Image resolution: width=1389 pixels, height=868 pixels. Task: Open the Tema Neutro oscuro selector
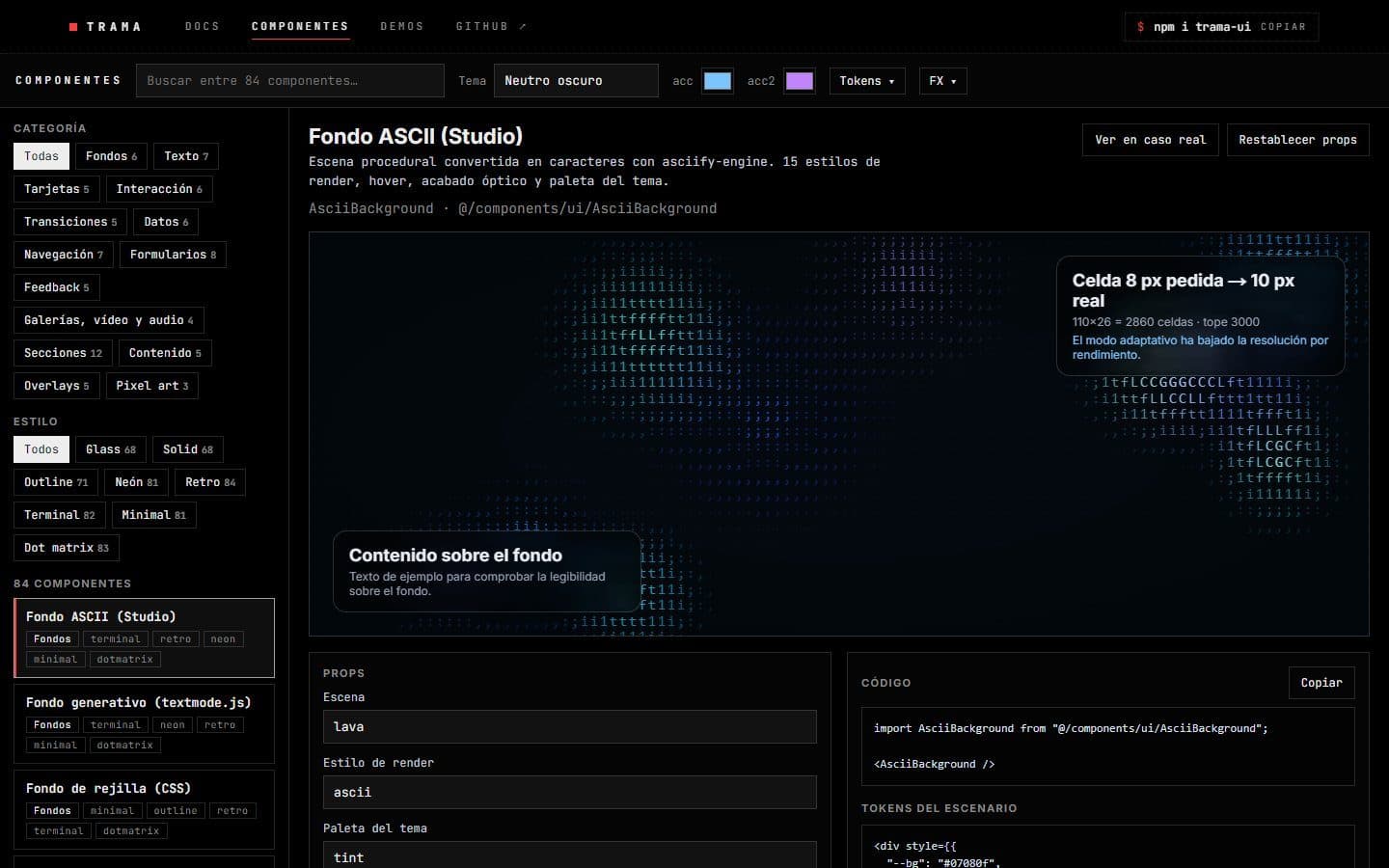click(576, 81)
